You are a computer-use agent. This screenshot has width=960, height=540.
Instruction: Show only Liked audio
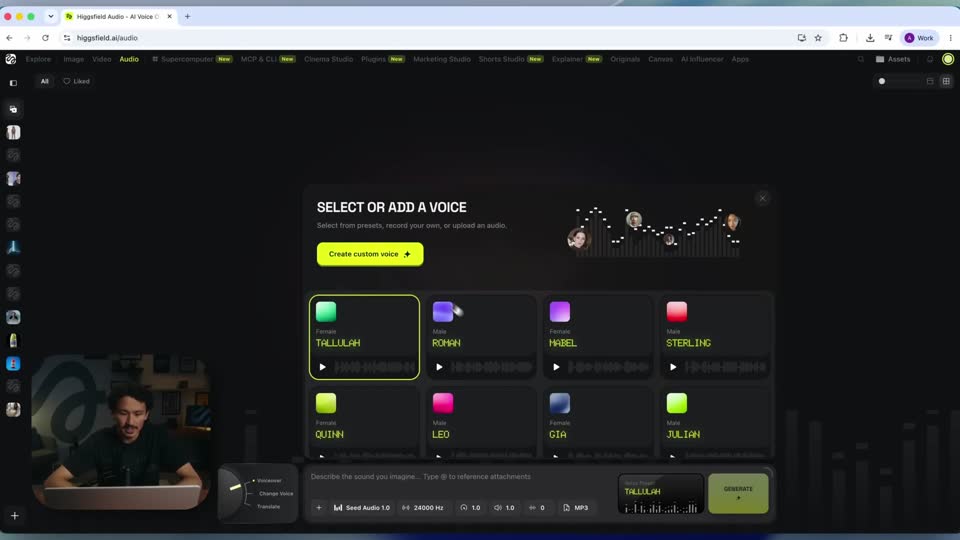77,81
